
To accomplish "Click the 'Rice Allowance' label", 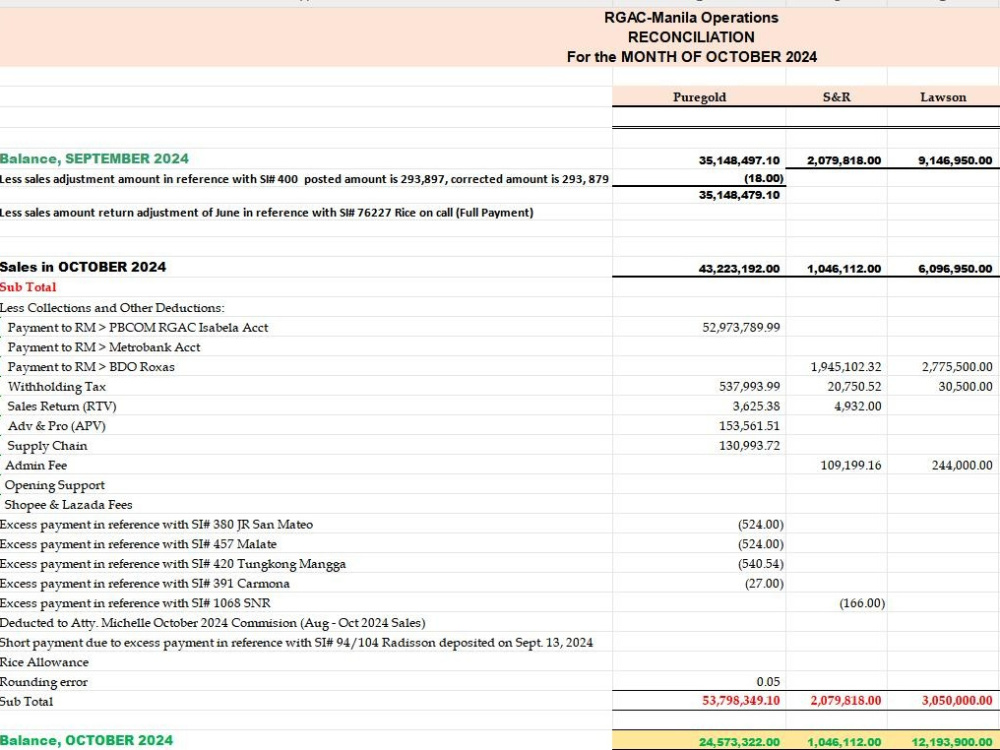I will pos(44,663).
